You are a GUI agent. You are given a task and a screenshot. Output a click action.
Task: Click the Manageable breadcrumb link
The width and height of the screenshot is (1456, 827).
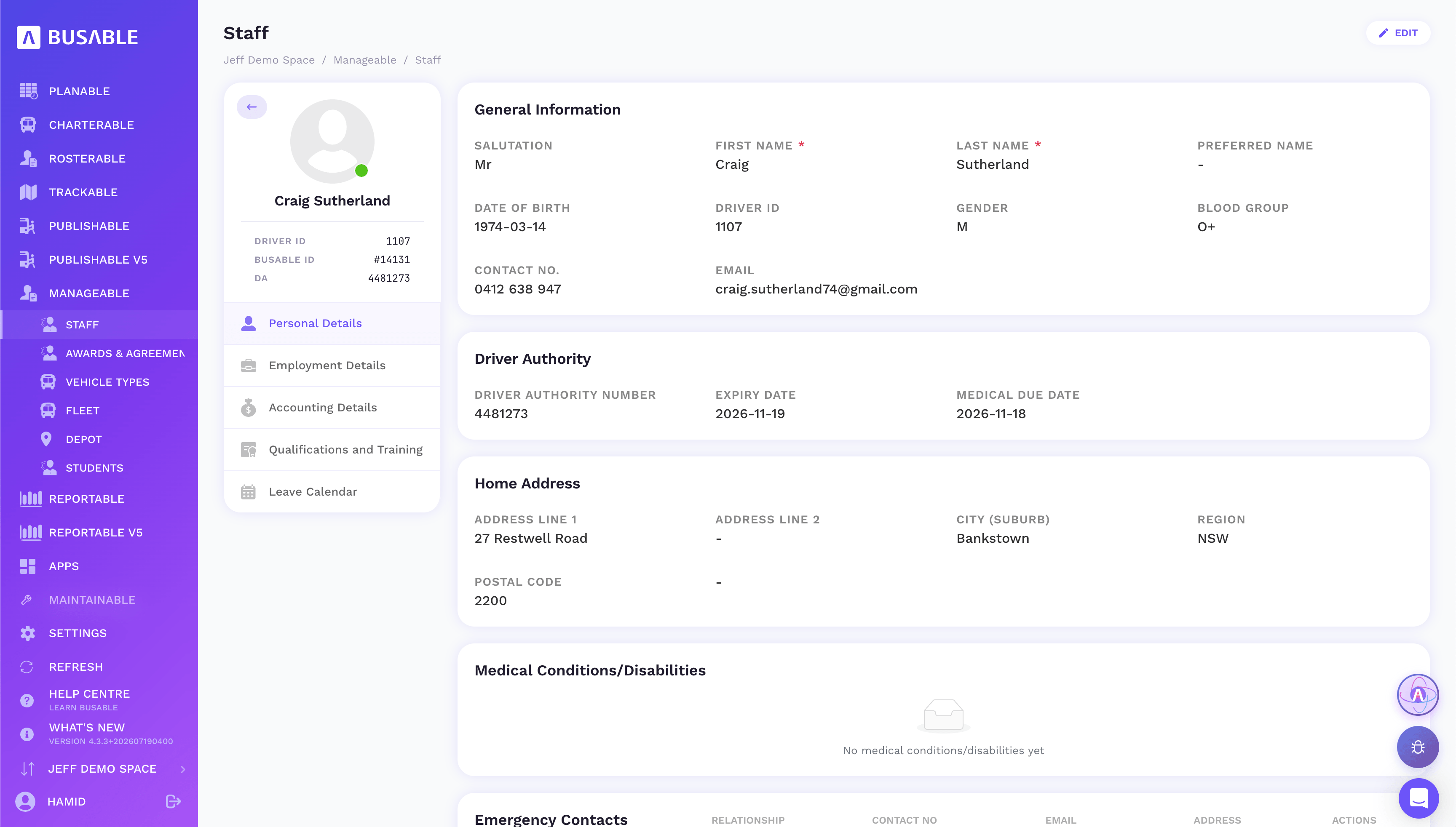(x=365, y=60)
